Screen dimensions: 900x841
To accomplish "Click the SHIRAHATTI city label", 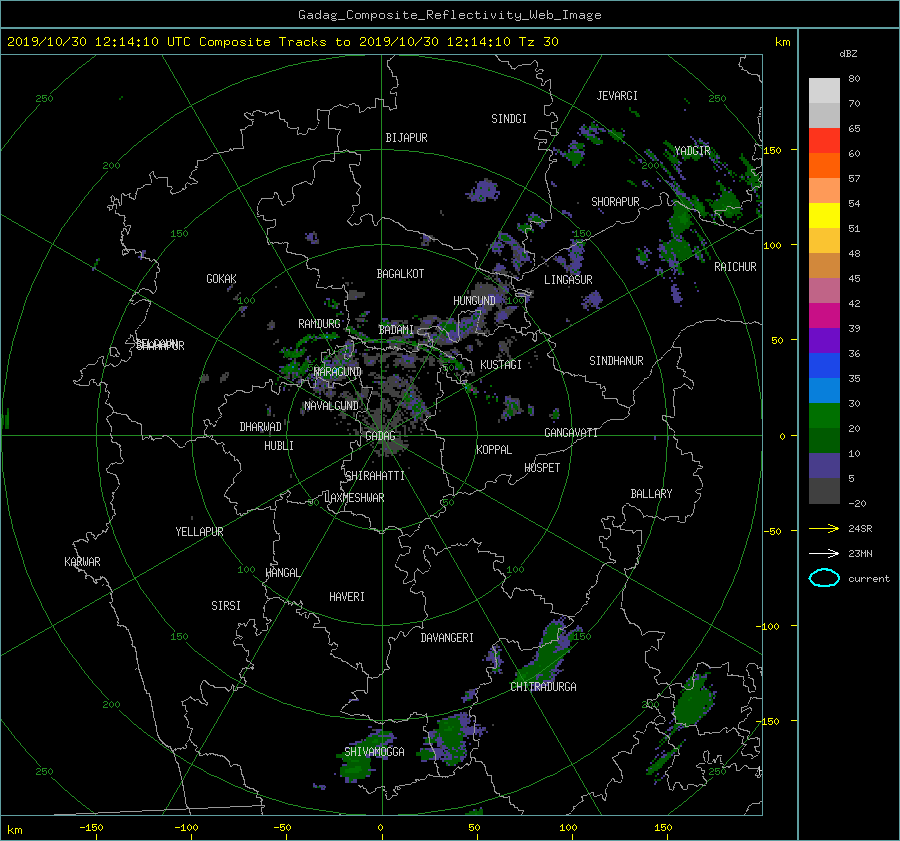I will 375,476.
